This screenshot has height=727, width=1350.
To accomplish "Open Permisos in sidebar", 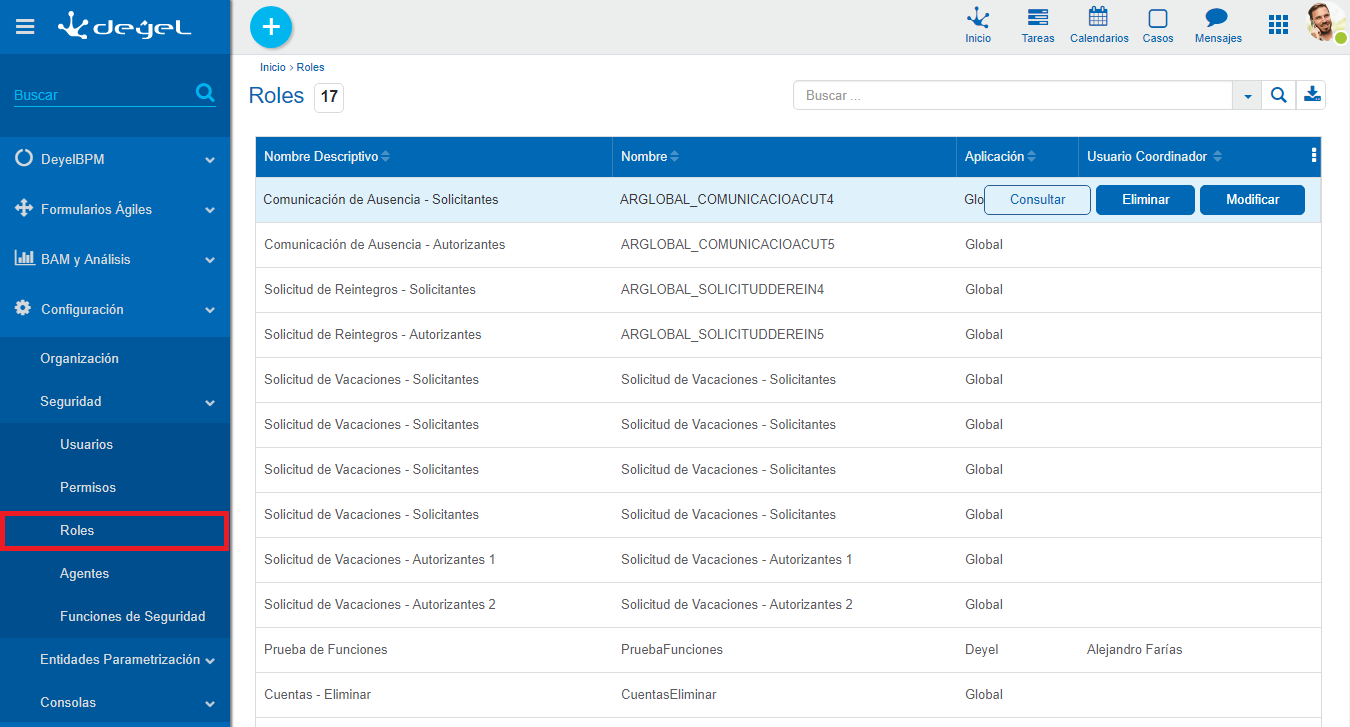I will coord(88,487).
